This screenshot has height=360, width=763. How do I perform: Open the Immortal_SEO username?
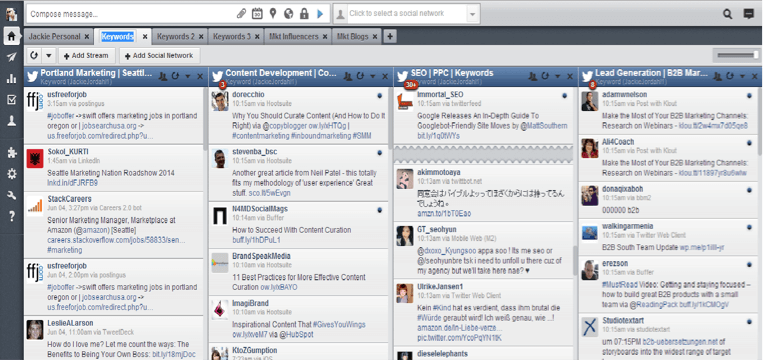pyautogui.click(x=440, y=94)
